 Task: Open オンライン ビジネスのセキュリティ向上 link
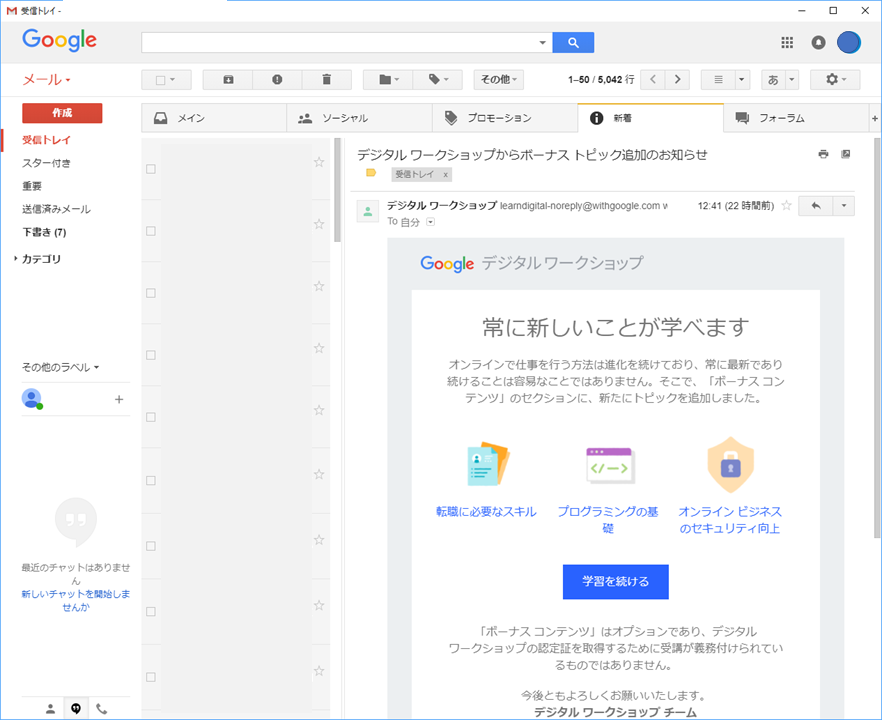tap(730, 520)
